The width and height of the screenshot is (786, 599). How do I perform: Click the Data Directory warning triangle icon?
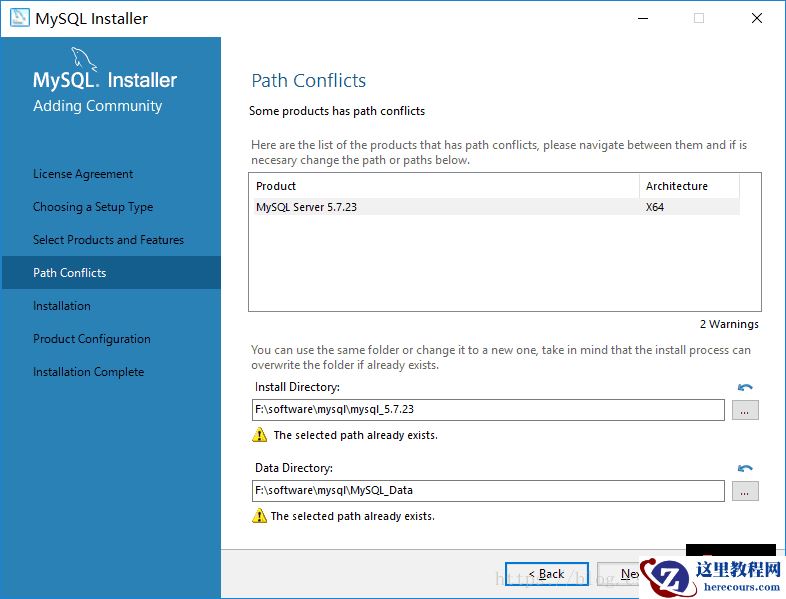pos(260,516)
